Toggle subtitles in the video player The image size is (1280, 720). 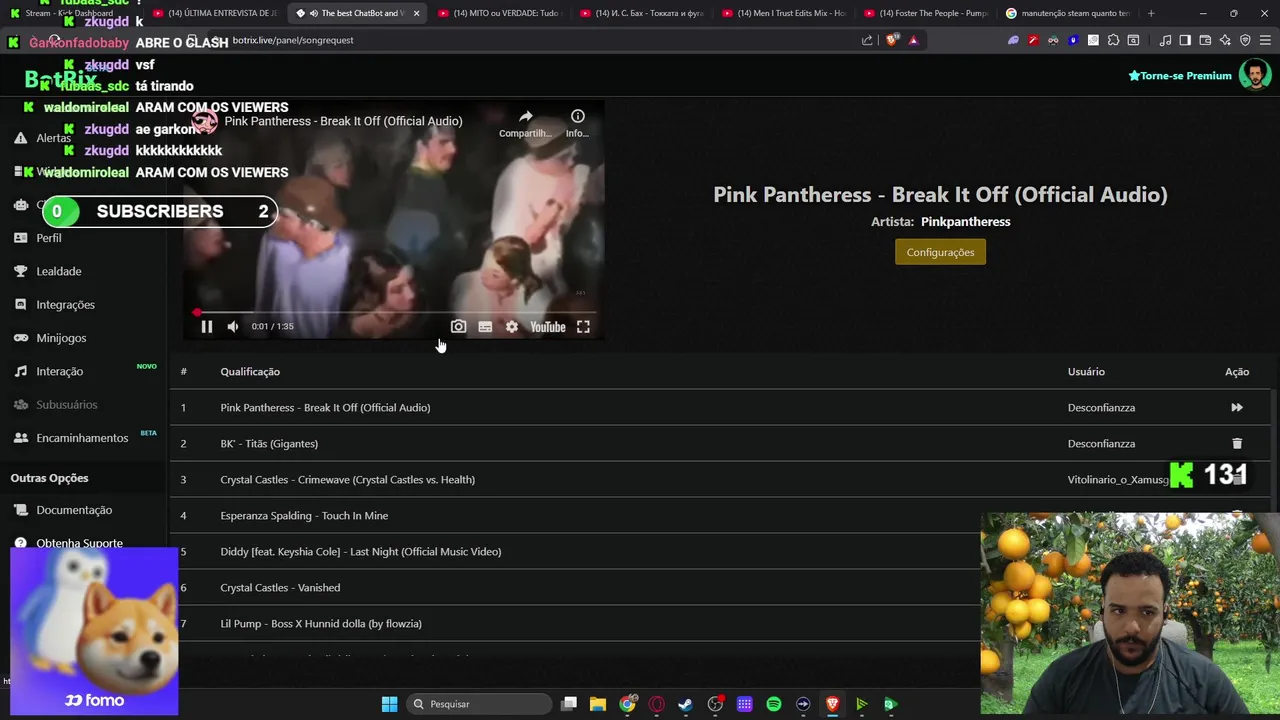pyautogui.click(x=485, y=327)
